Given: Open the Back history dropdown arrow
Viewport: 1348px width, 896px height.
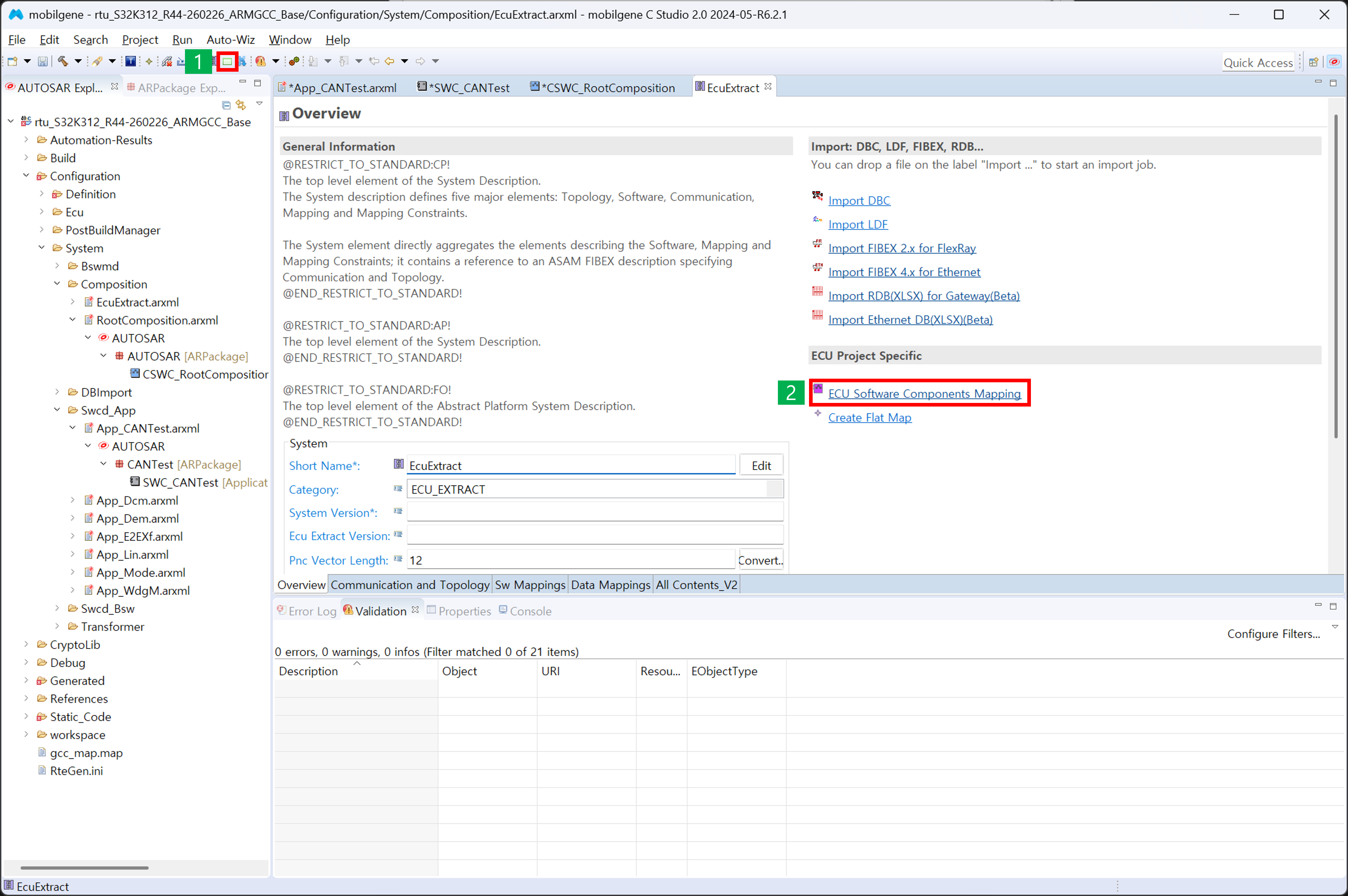Looking at the screenshot, I should 404,61.
